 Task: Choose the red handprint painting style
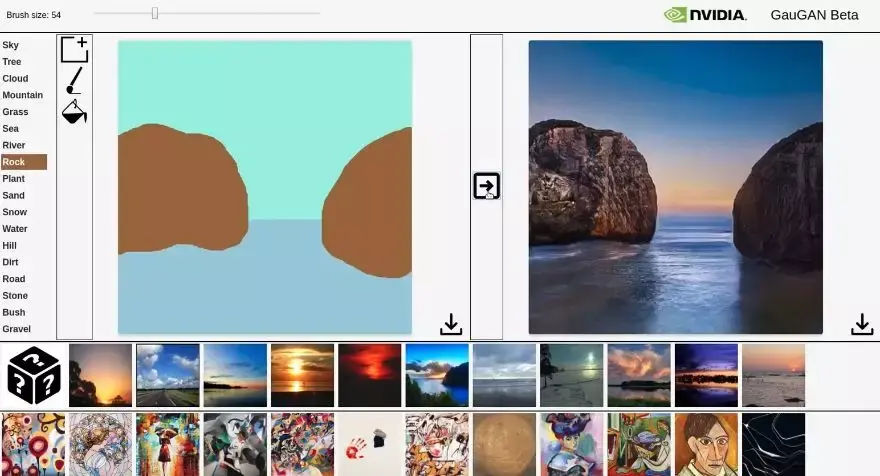pos(370,445)
